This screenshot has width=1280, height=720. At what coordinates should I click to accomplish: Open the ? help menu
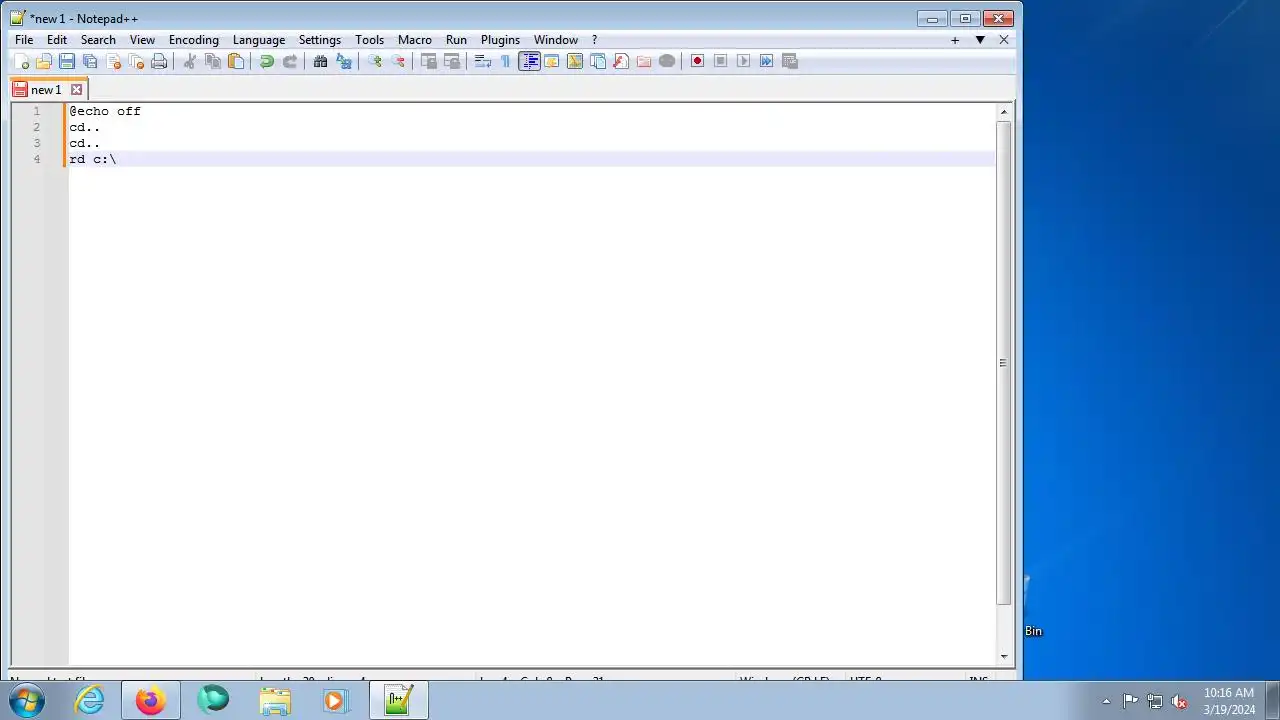click(x=594, y=40)
